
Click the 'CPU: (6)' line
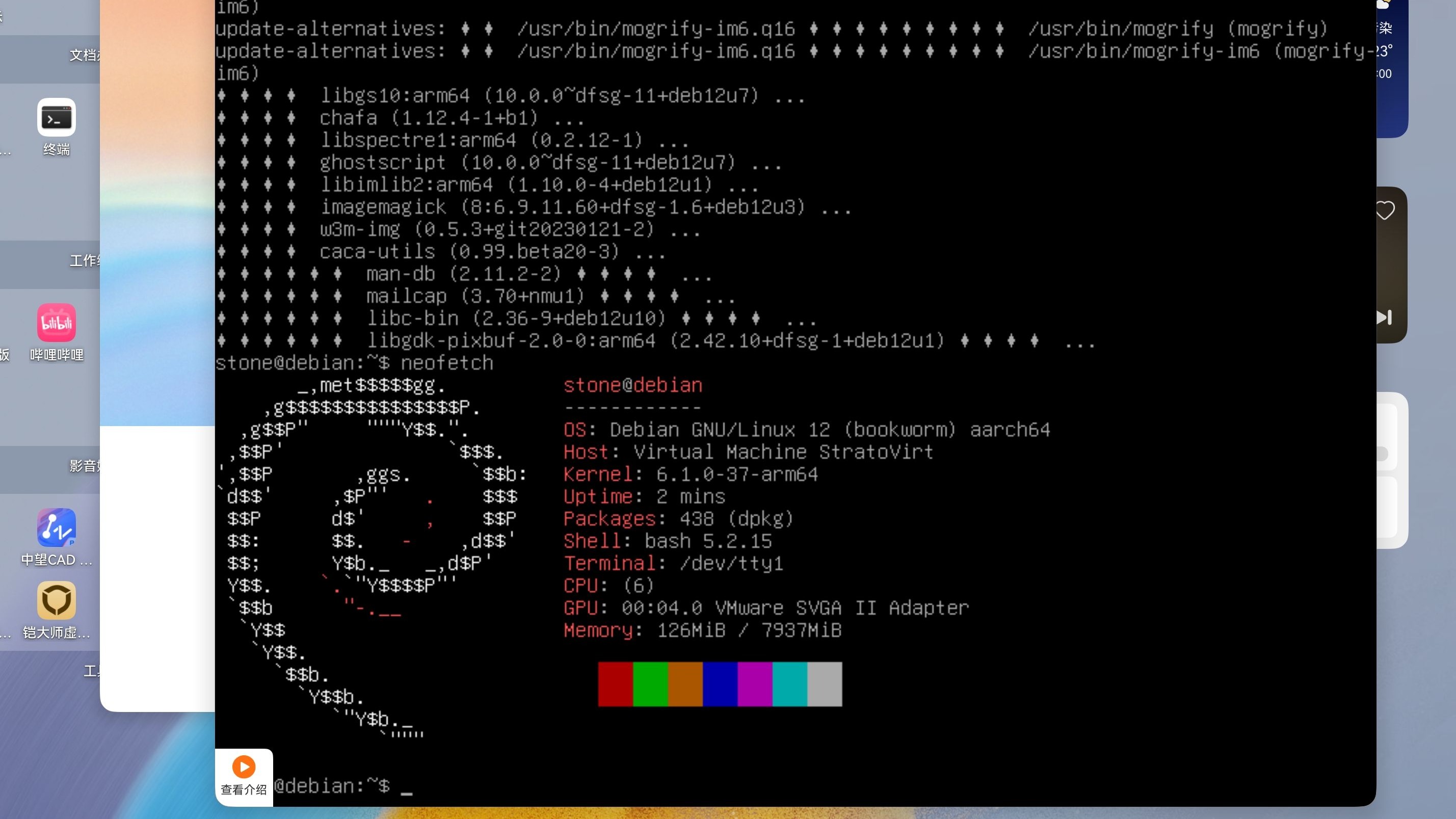click(608, 586)
